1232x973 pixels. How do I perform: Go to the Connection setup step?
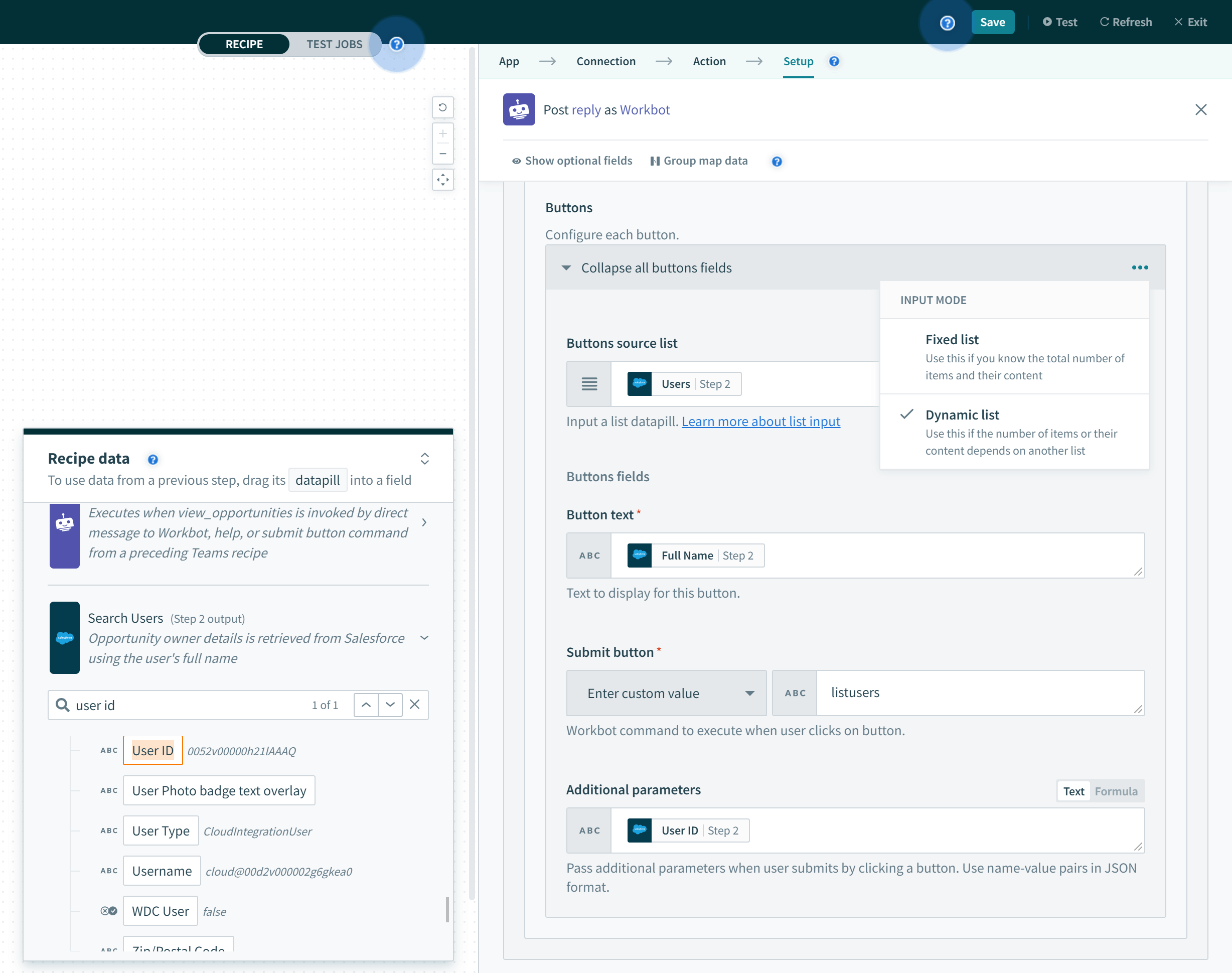click(x=606, y=62)
